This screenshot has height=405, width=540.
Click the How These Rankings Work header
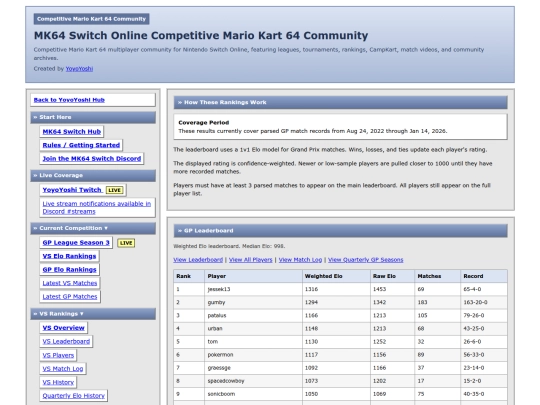point(340,102)
